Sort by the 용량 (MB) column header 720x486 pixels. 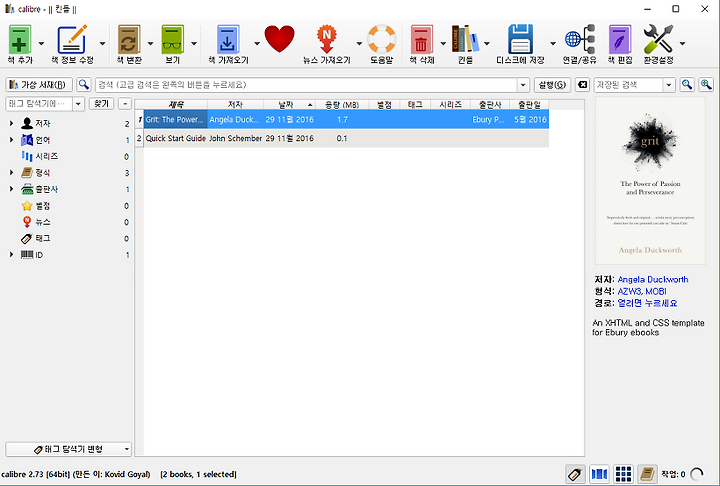tap(342, 105)
